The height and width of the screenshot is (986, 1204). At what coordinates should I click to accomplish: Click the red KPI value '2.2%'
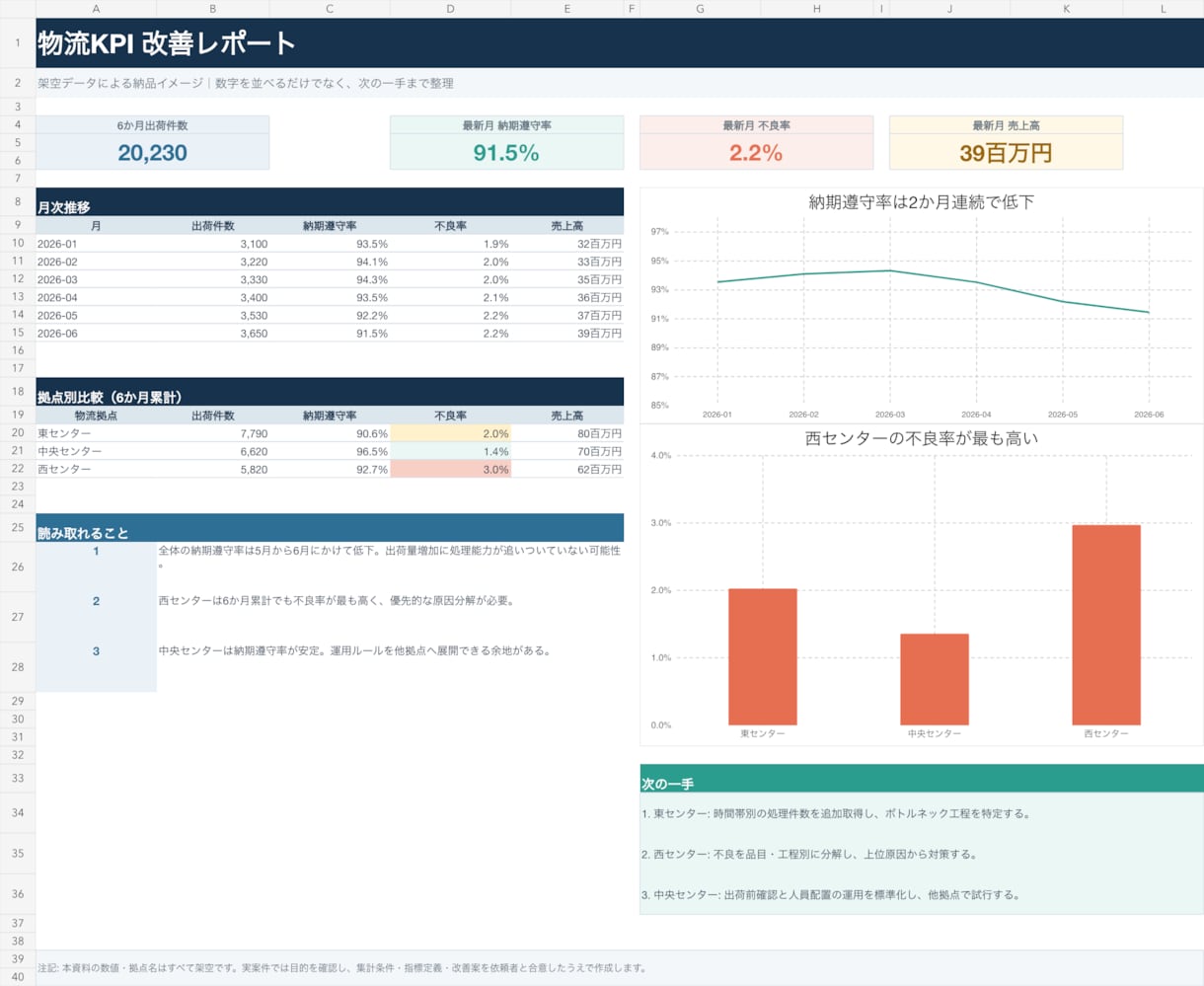click(x=756, y=152)
